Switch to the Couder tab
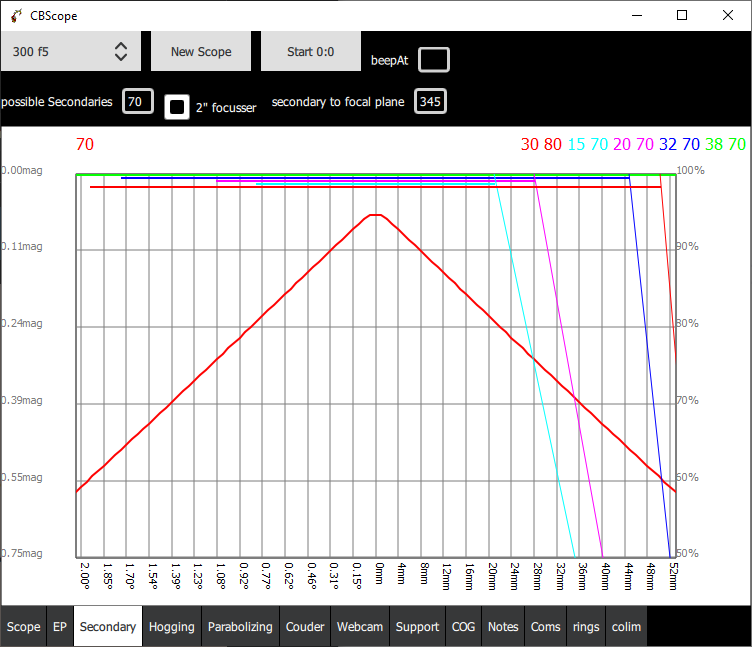The image size is (752, 647). [x=305, y=626]
